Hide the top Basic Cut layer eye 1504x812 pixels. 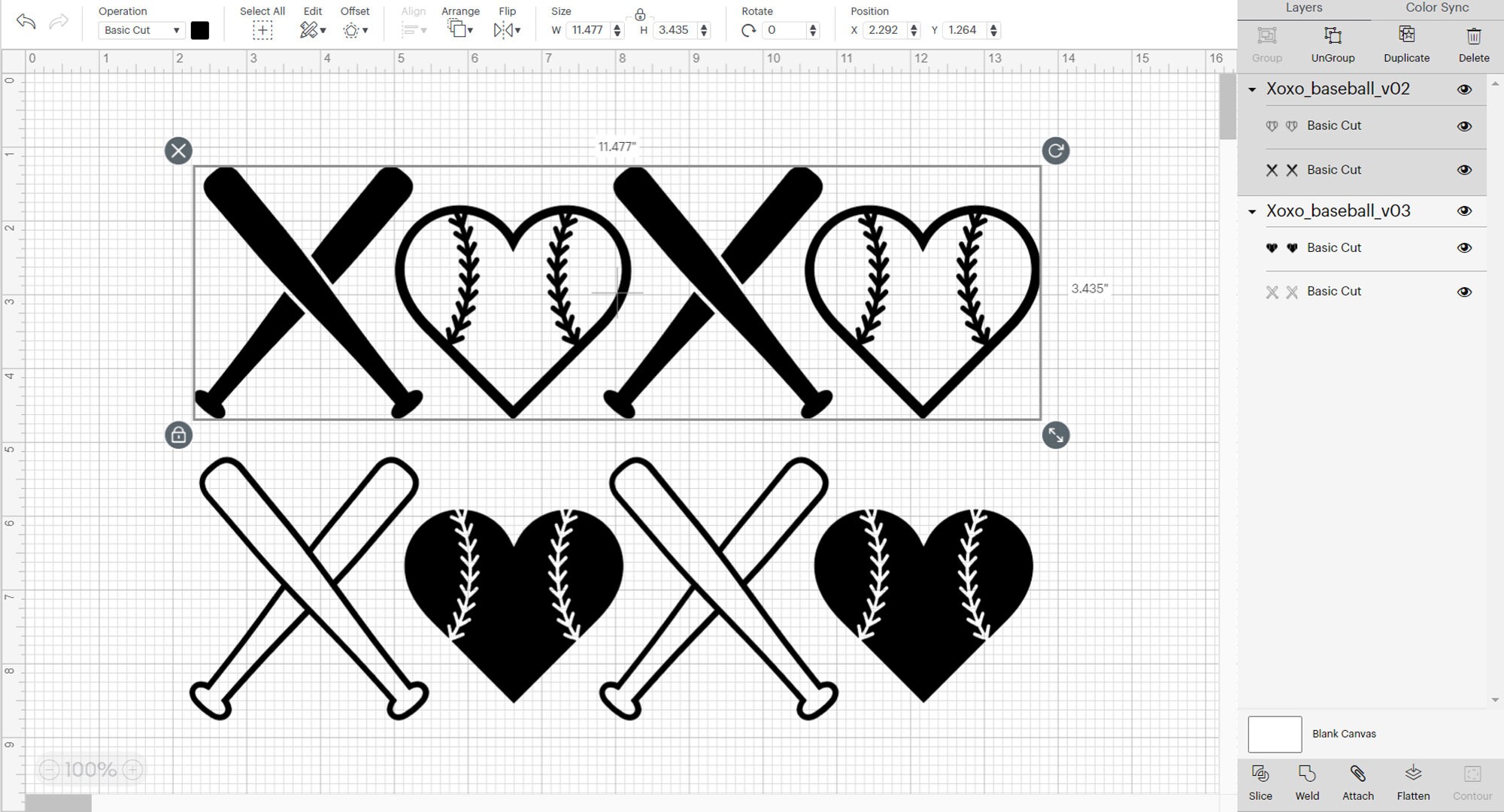[1465, 126]
